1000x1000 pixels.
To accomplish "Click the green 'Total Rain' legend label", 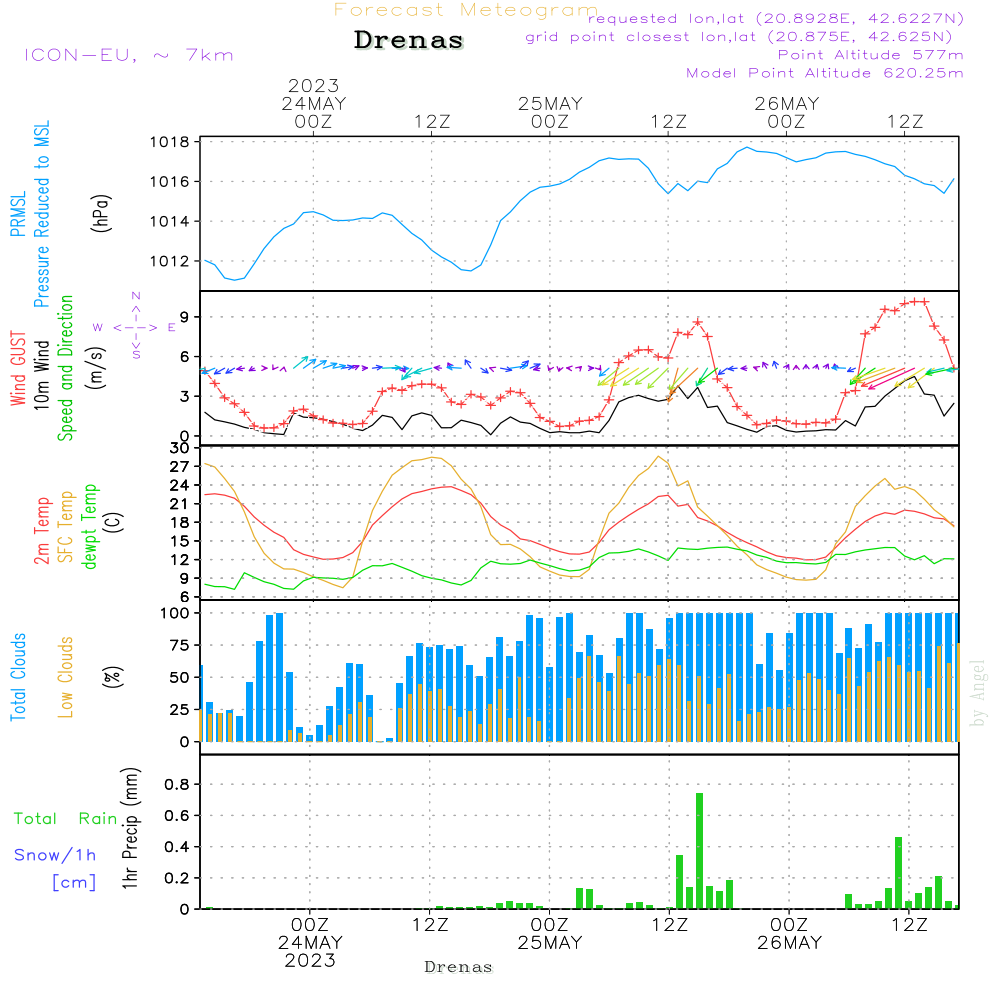I will click(65, 819).
